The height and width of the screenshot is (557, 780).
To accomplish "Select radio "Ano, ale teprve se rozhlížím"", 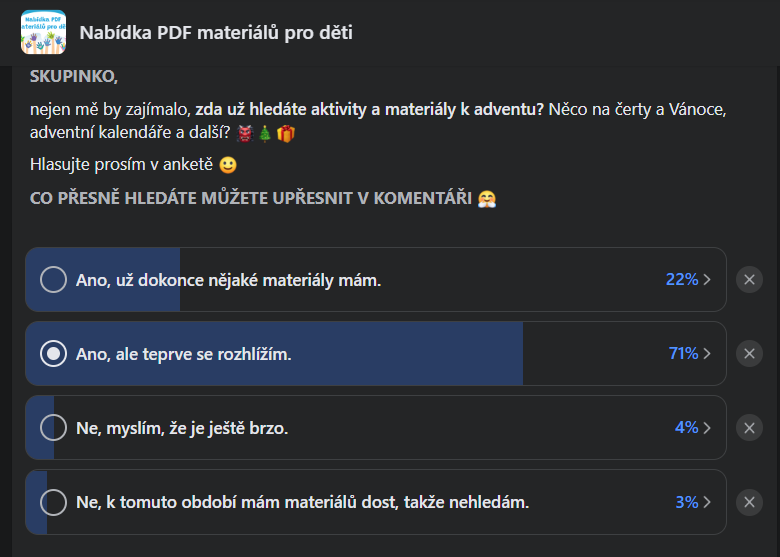I will 53,354.
